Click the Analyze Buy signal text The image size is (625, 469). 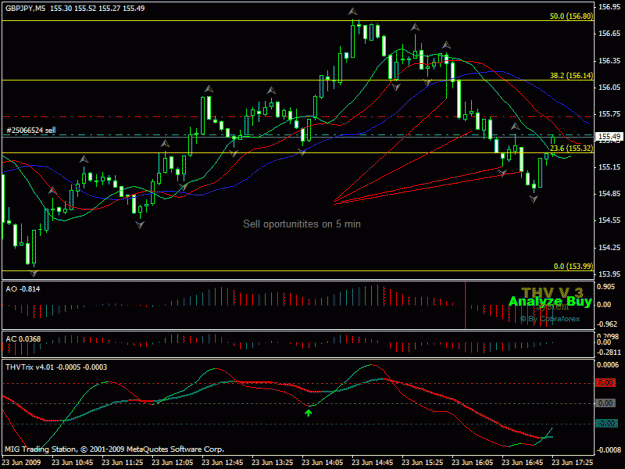pos(550,301)
